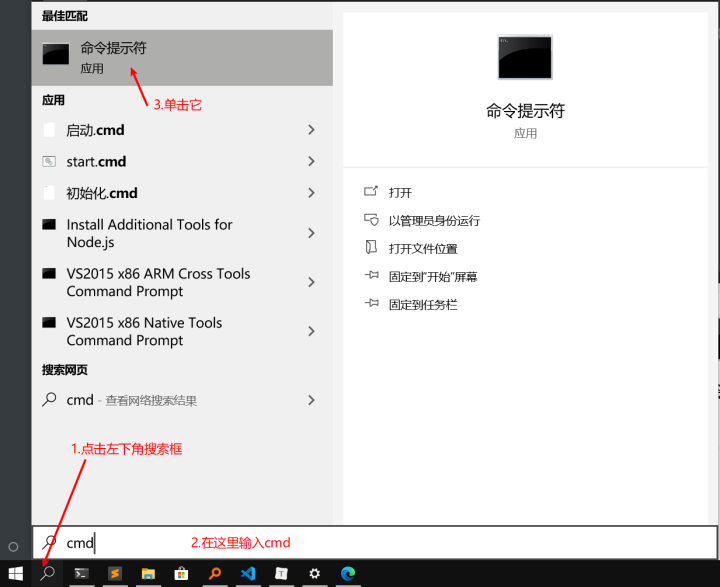The width and height of the screenshot is (720, 587).
Task: Click the taskbar search icon
Action: click(x=47, y=573)
